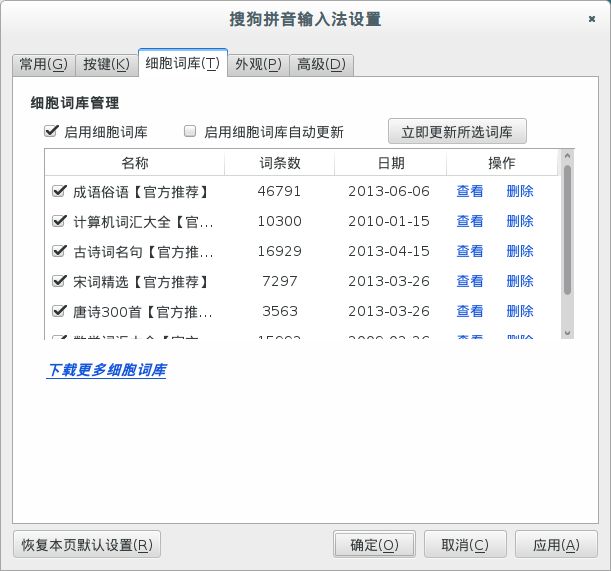Click date 2013-06-06
611x571 pixels.
tap(389, 191)
